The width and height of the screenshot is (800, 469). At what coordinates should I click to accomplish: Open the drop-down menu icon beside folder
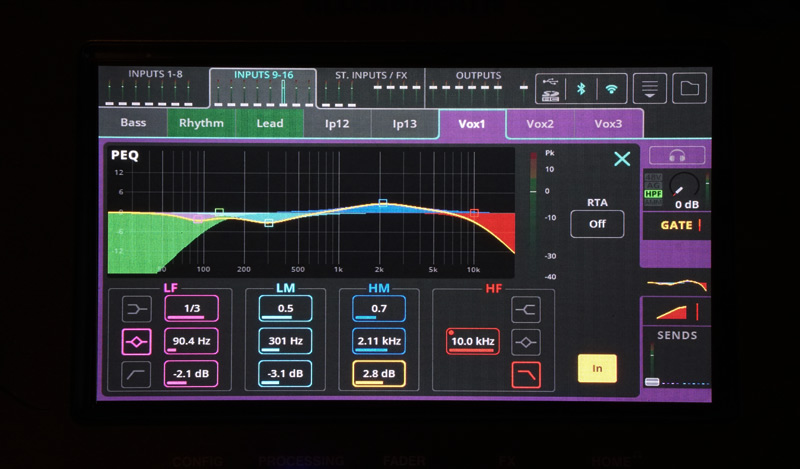650,88
